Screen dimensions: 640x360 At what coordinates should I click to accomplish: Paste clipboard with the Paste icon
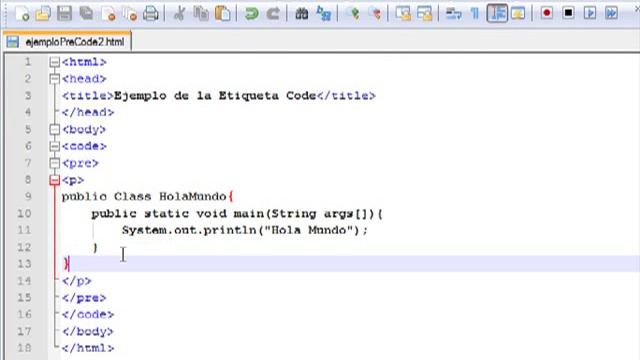click(222, 13)
